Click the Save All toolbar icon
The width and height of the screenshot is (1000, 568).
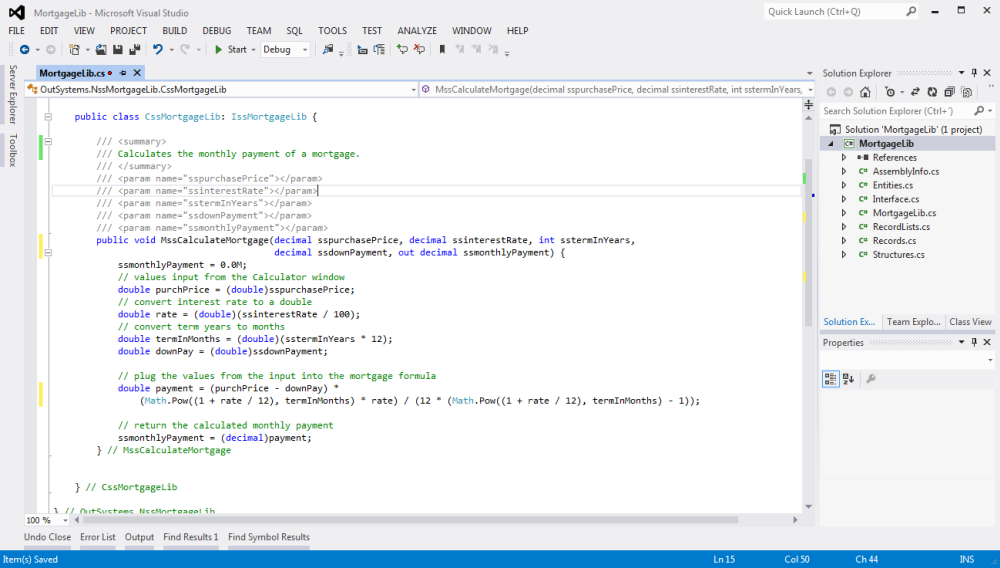[x=133, y=49]
